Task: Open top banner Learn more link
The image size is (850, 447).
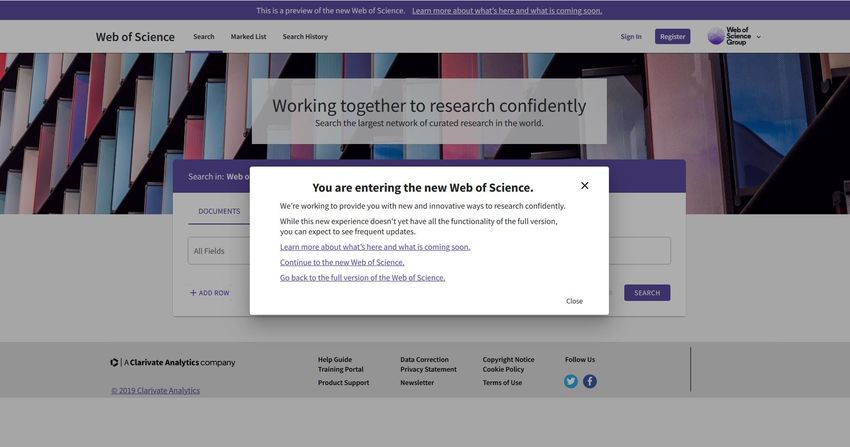Action: coord(506,10)
